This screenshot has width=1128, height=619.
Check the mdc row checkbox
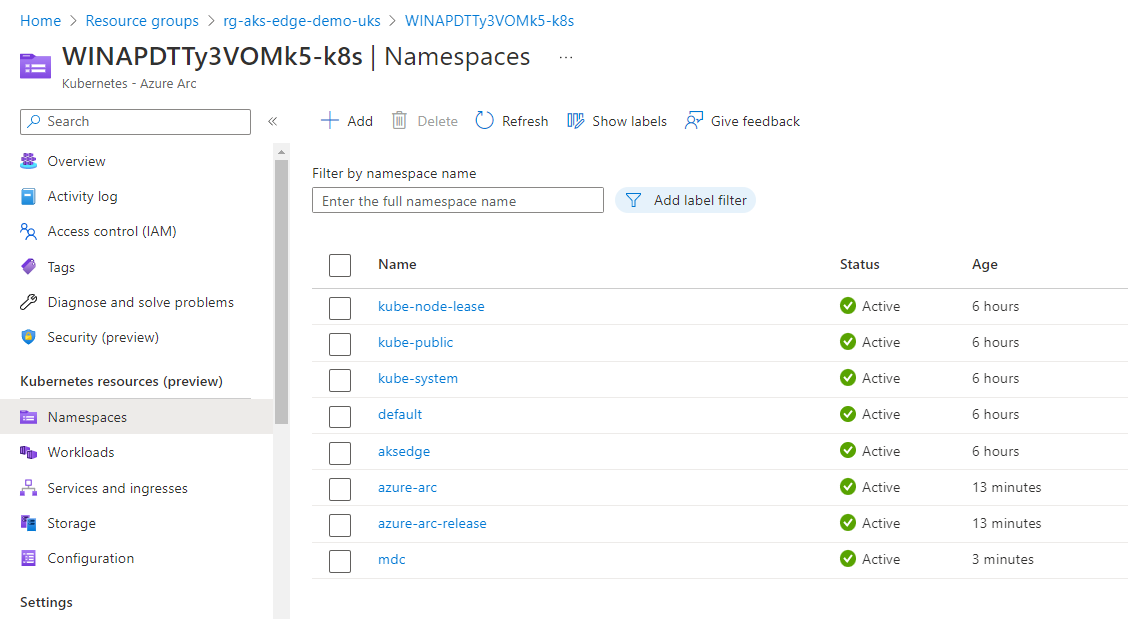[340, 561]
